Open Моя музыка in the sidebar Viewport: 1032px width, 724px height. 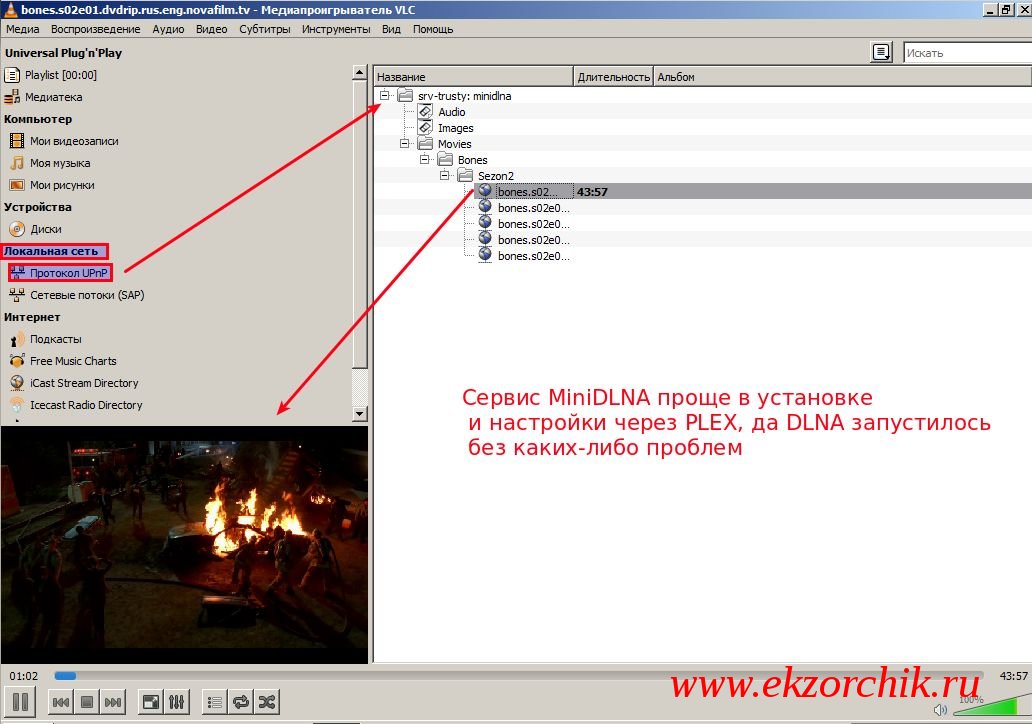(x=60, y=163)
